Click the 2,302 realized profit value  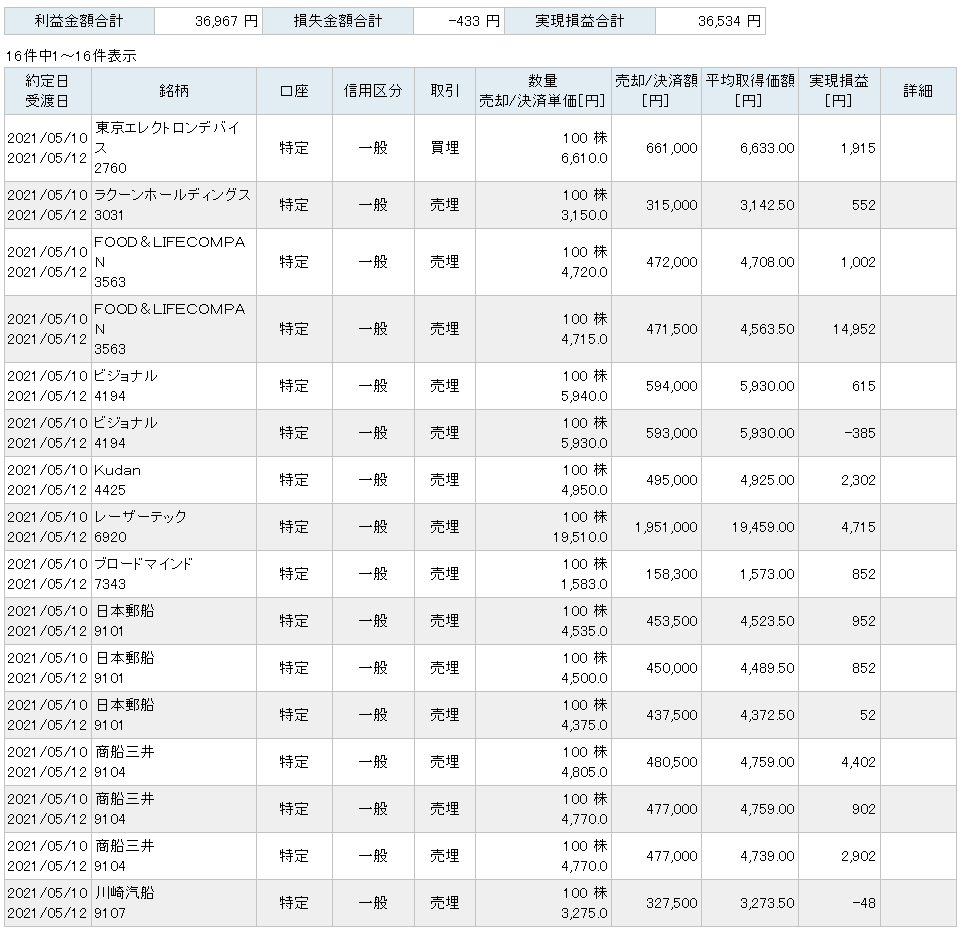coord(858,480)
